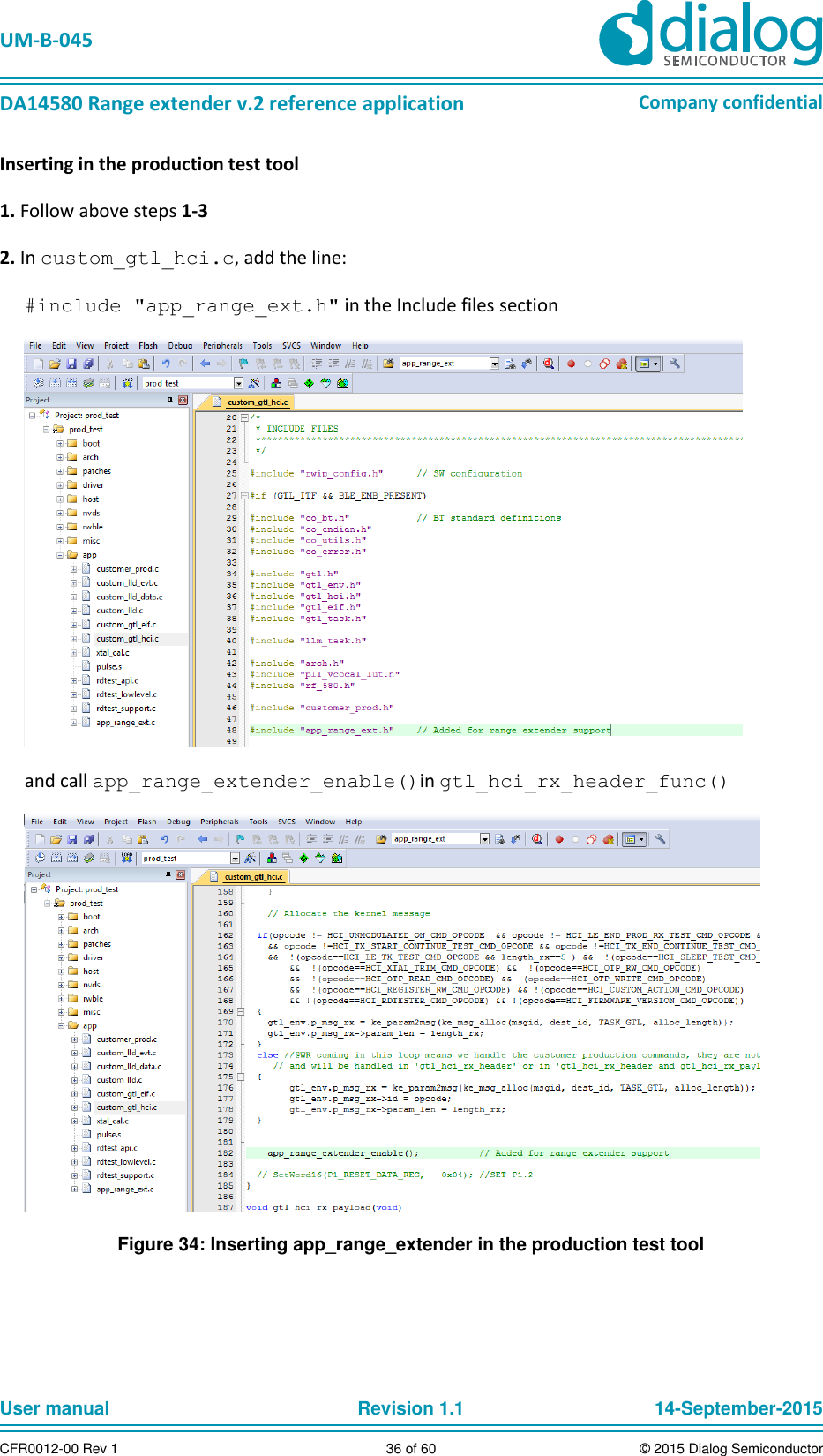
Task: Select app_range_ext.c in lower screenshot tree
Action: pos(124,1190)
